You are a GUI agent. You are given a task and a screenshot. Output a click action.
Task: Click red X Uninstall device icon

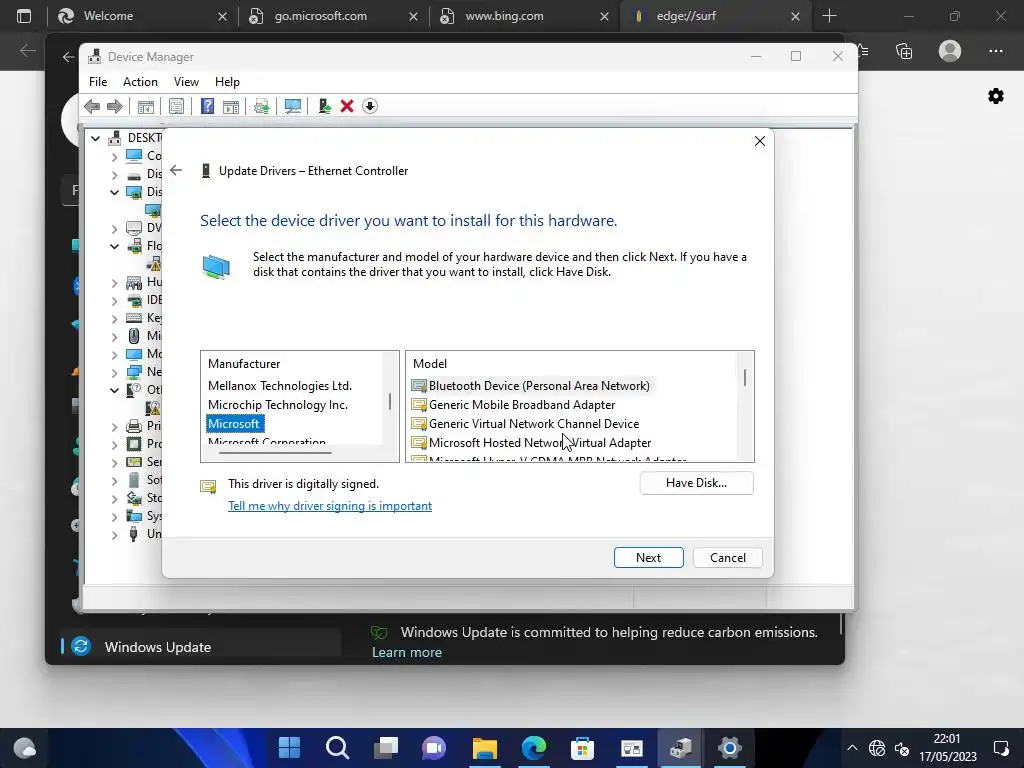point(347,106)
